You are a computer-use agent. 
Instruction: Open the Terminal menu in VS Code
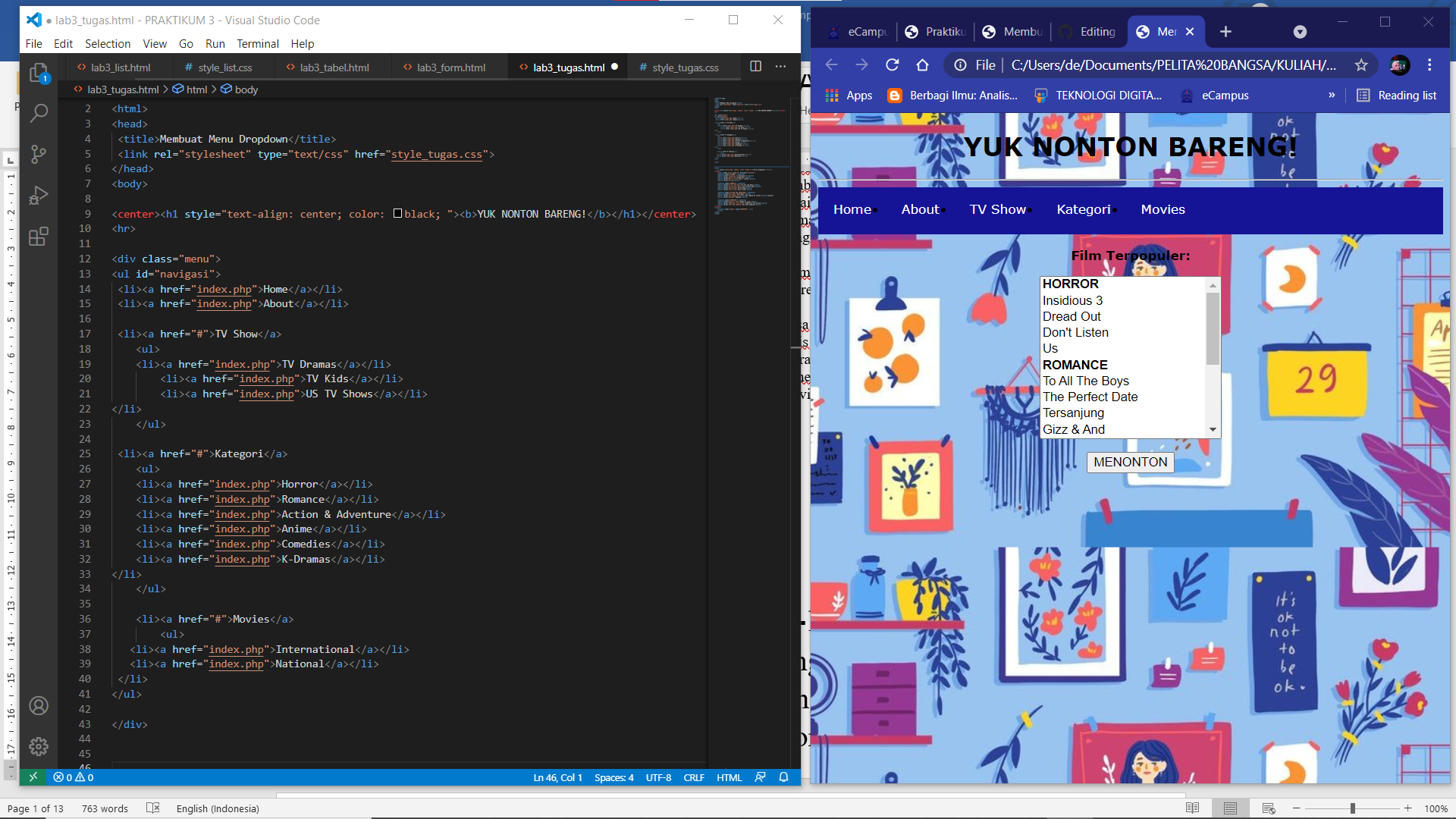click(258, 43)
